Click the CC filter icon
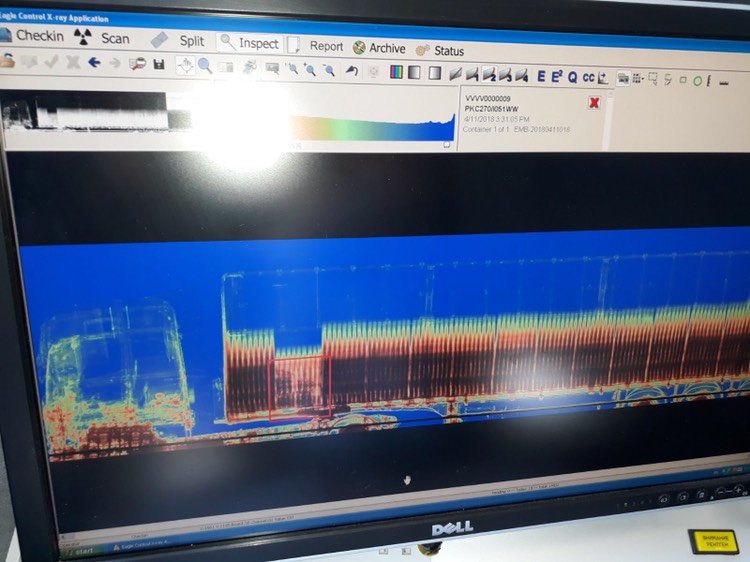This screenshot has height=562, width=750. click(588, 77)
